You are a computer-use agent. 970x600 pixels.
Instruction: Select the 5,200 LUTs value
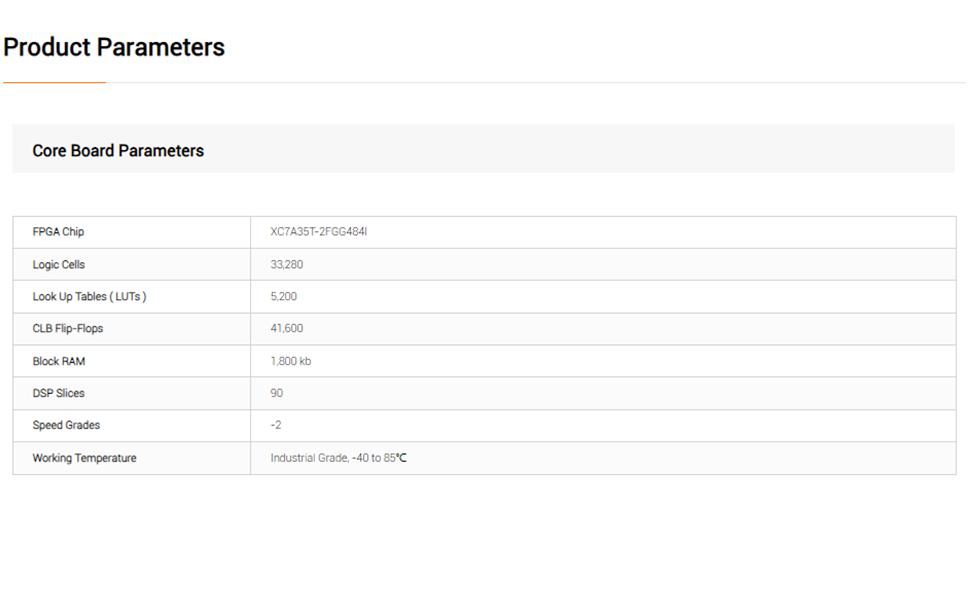coord(284,297)
